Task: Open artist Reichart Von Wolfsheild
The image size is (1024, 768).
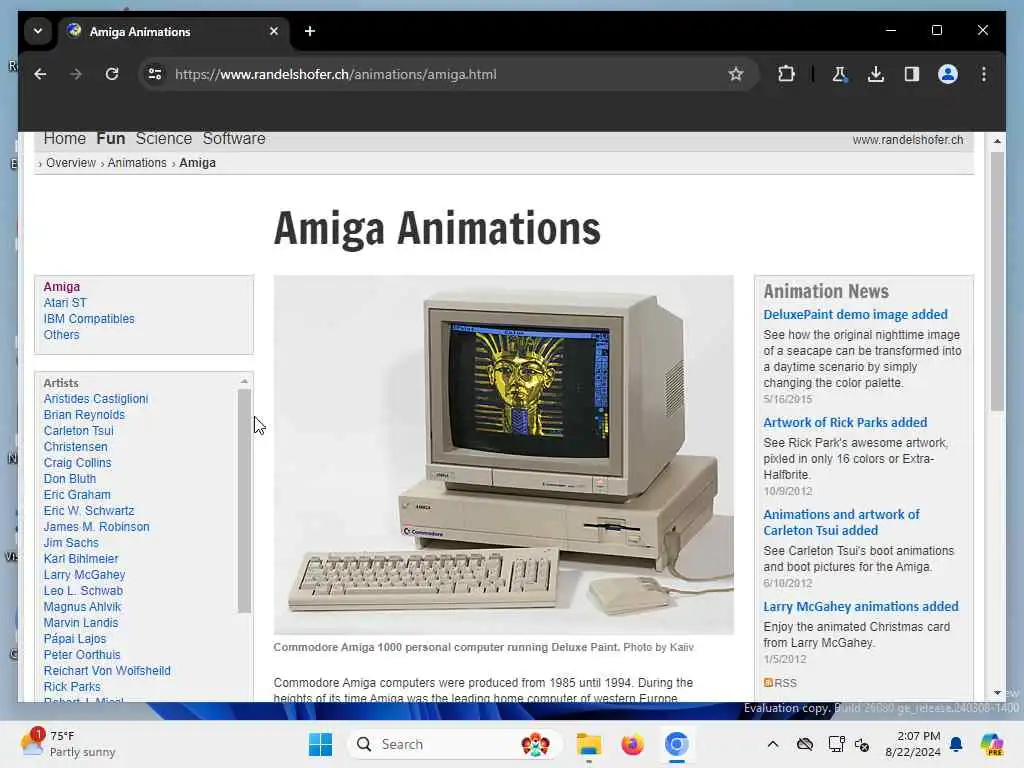Action: coord(107,671)
